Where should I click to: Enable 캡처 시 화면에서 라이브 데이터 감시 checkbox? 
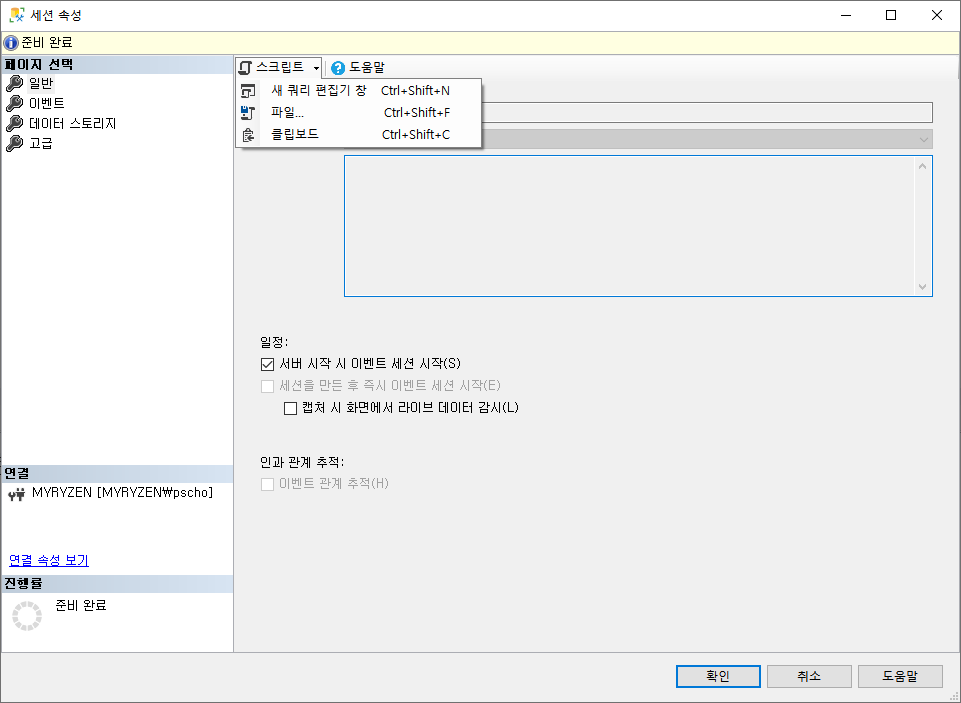click(291, 408)
